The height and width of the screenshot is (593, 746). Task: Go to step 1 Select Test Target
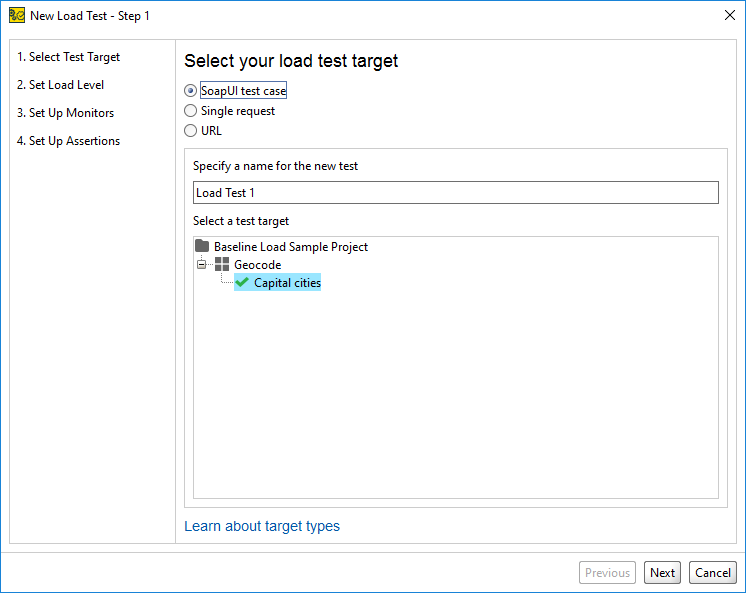[69, 57]
